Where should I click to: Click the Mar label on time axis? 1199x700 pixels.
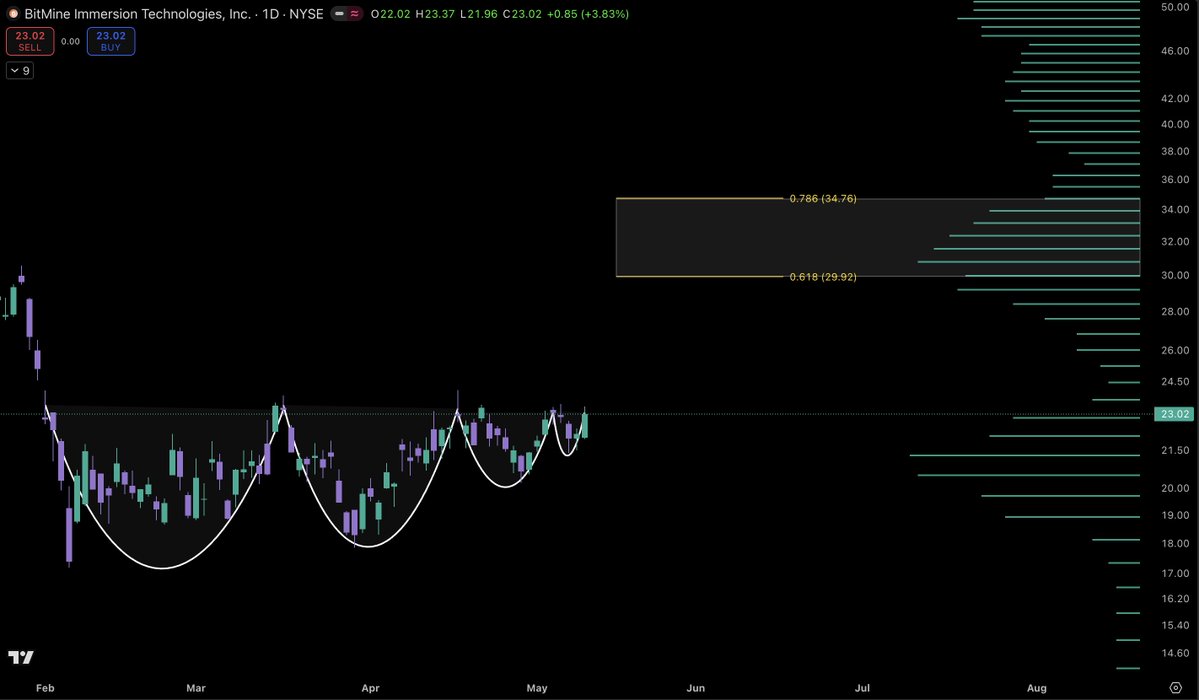click(x=196, y=688)
